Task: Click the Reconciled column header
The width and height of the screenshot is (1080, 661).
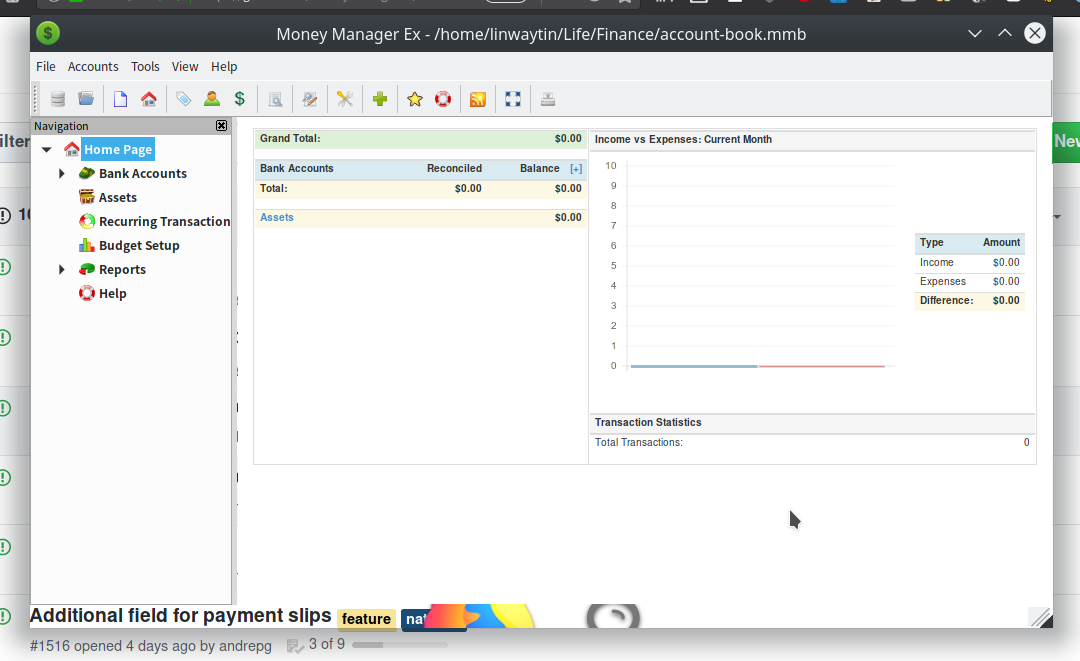Action: coord(455,168)
